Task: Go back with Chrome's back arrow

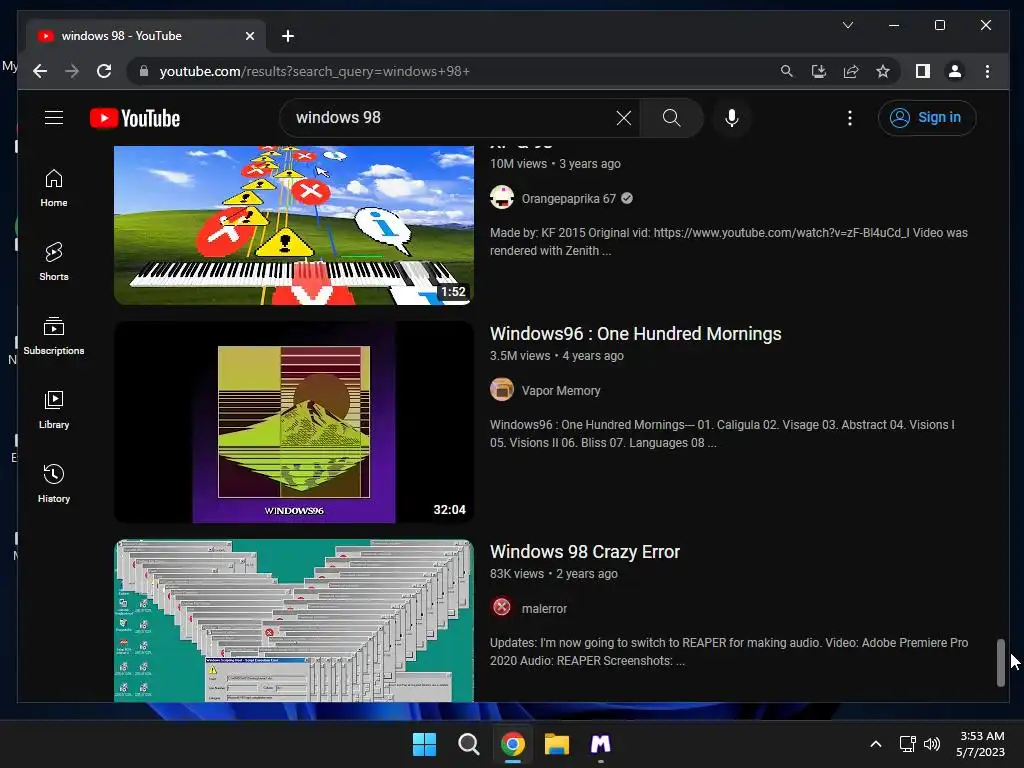Action: 40,71
